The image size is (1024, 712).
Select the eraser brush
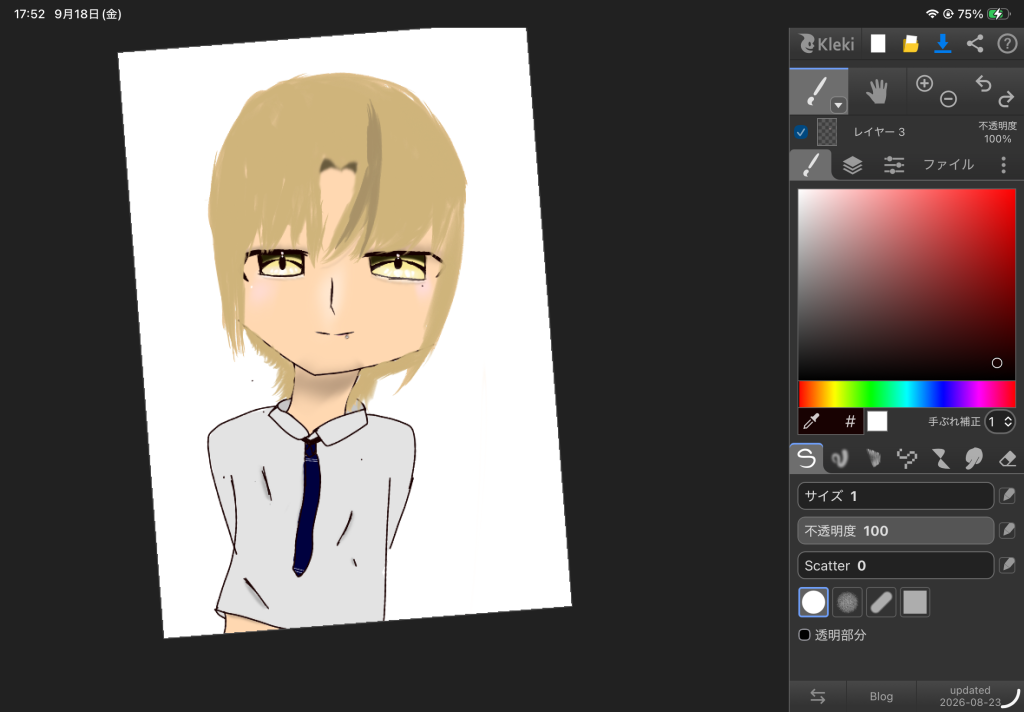(x=1008, y=459)
